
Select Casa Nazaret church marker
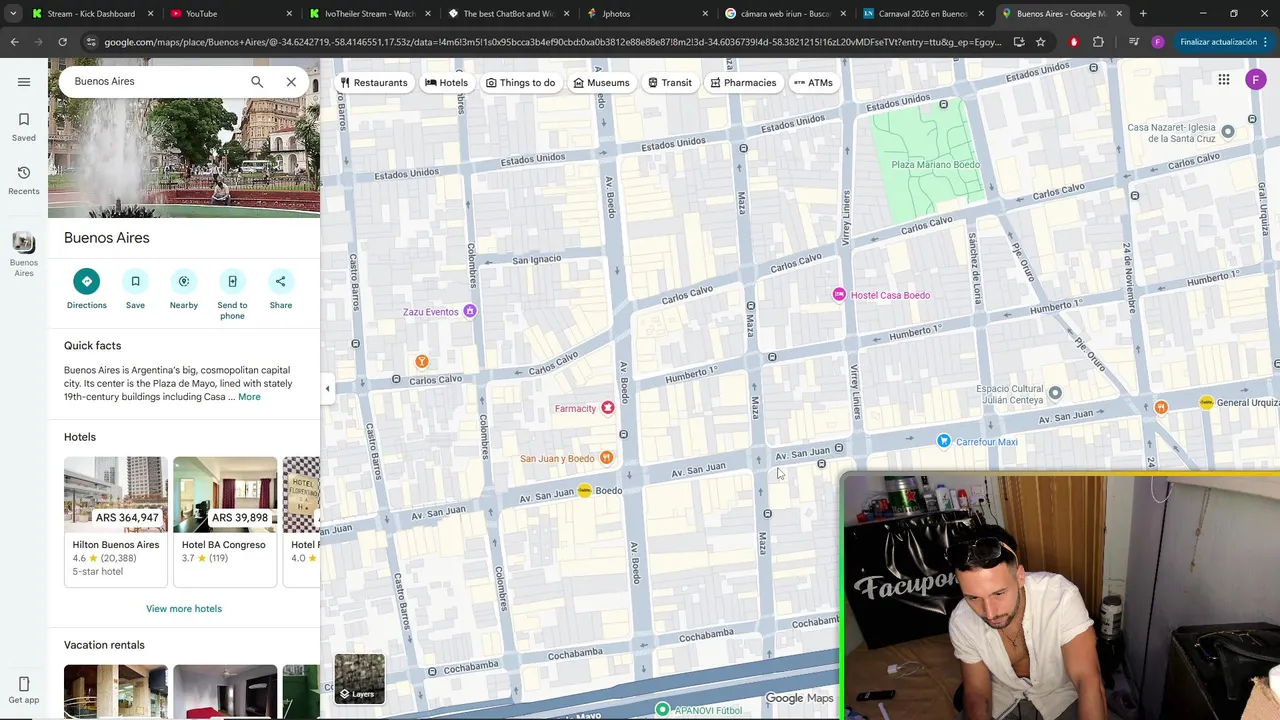point(1227,132)
